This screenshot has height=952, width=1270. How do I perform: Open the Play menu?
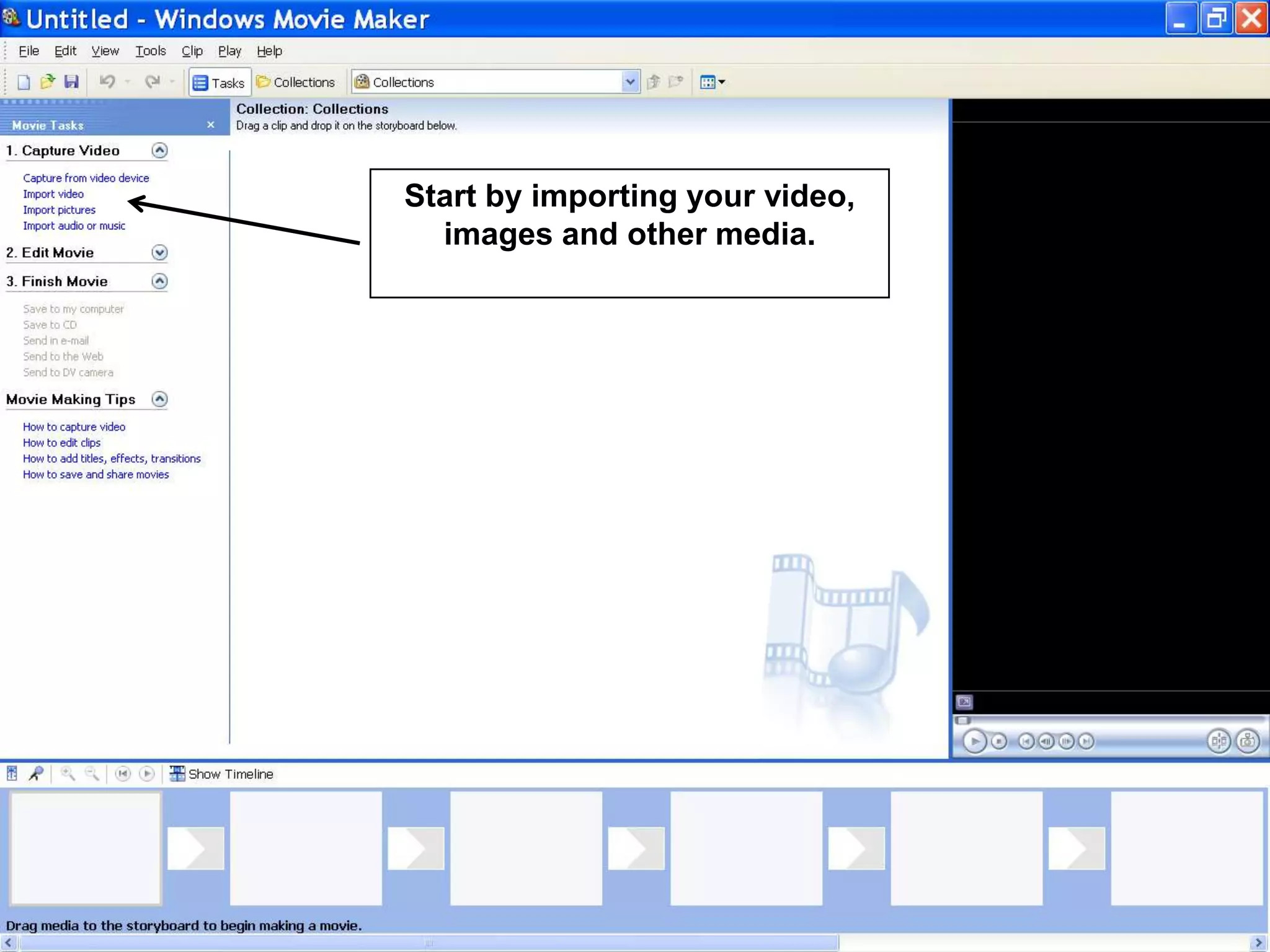(229, 51)
